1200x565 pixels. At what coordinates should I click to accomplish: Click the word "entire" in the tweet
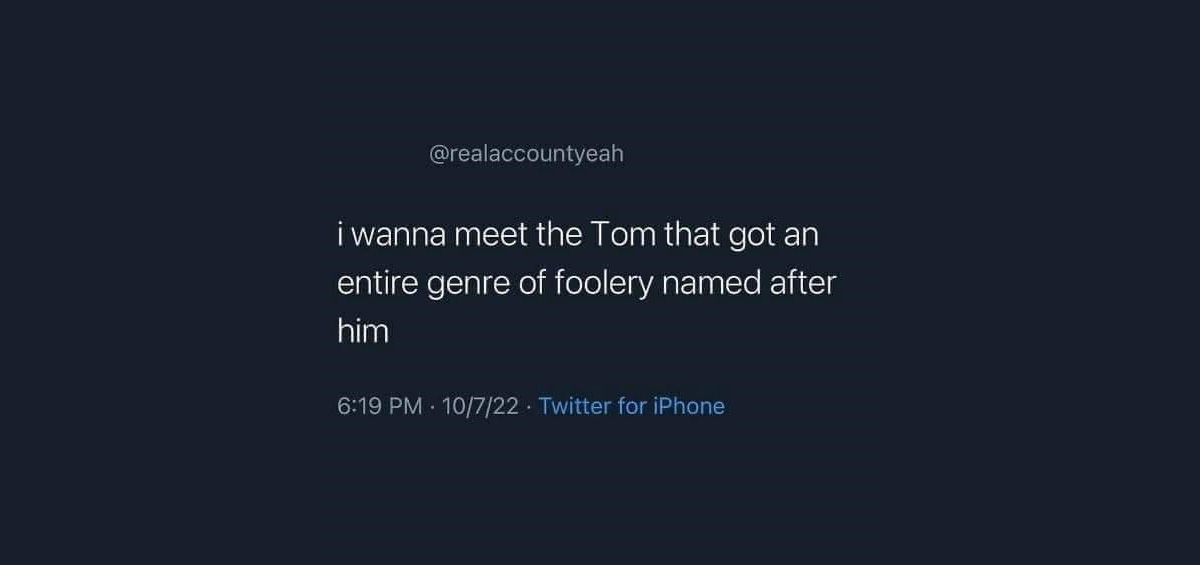370,283
